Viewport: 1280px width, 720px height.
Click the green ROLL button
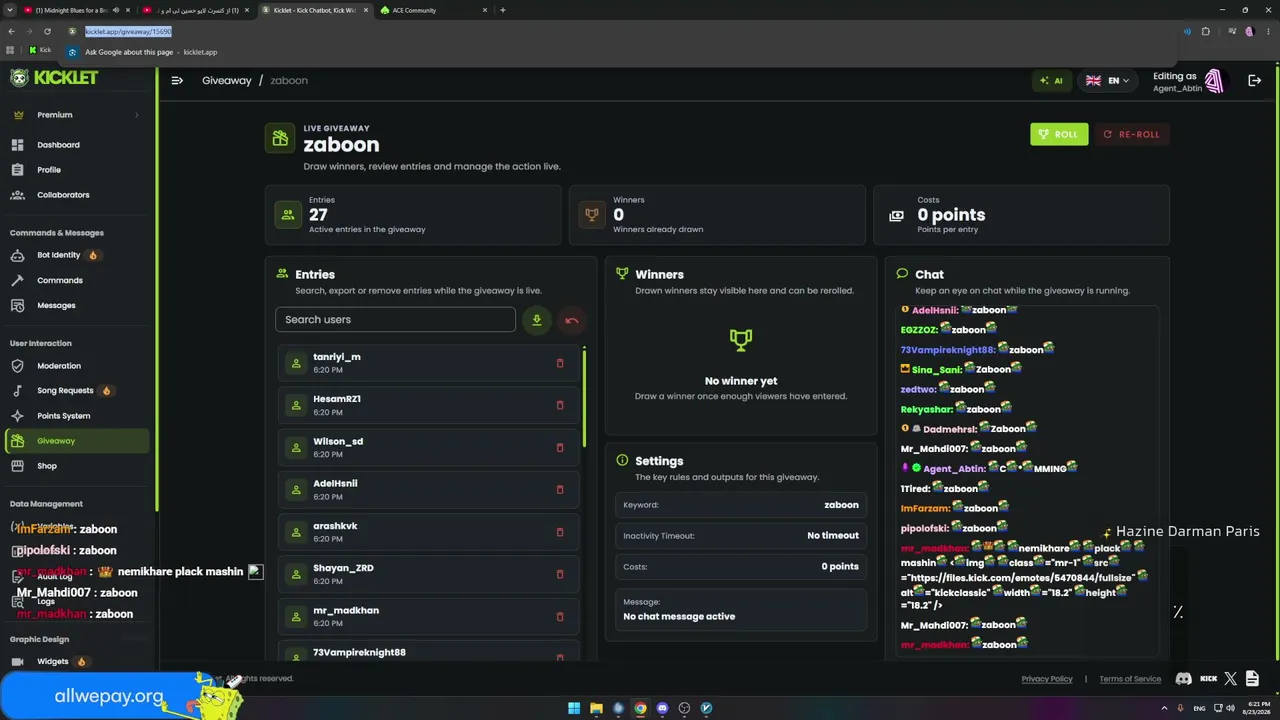(x=1059, y=134)
